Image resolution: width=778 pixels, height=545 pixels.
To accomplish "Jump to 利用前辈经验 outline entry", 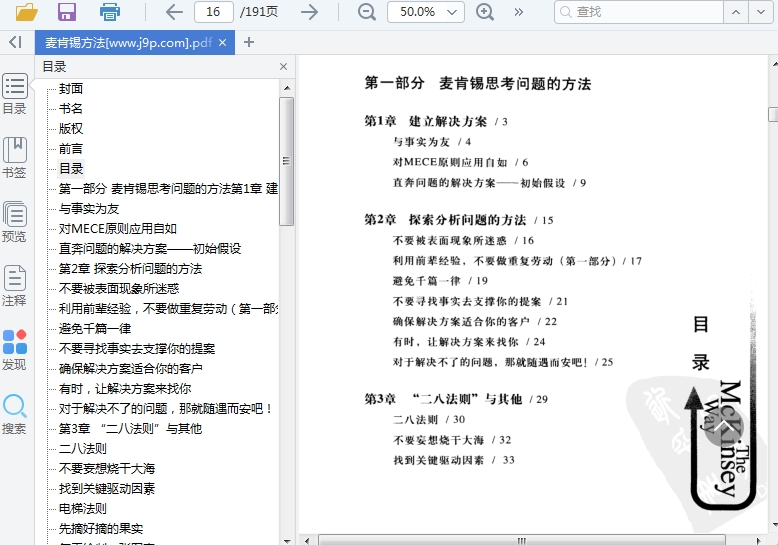I will click(x=168, y=309).
